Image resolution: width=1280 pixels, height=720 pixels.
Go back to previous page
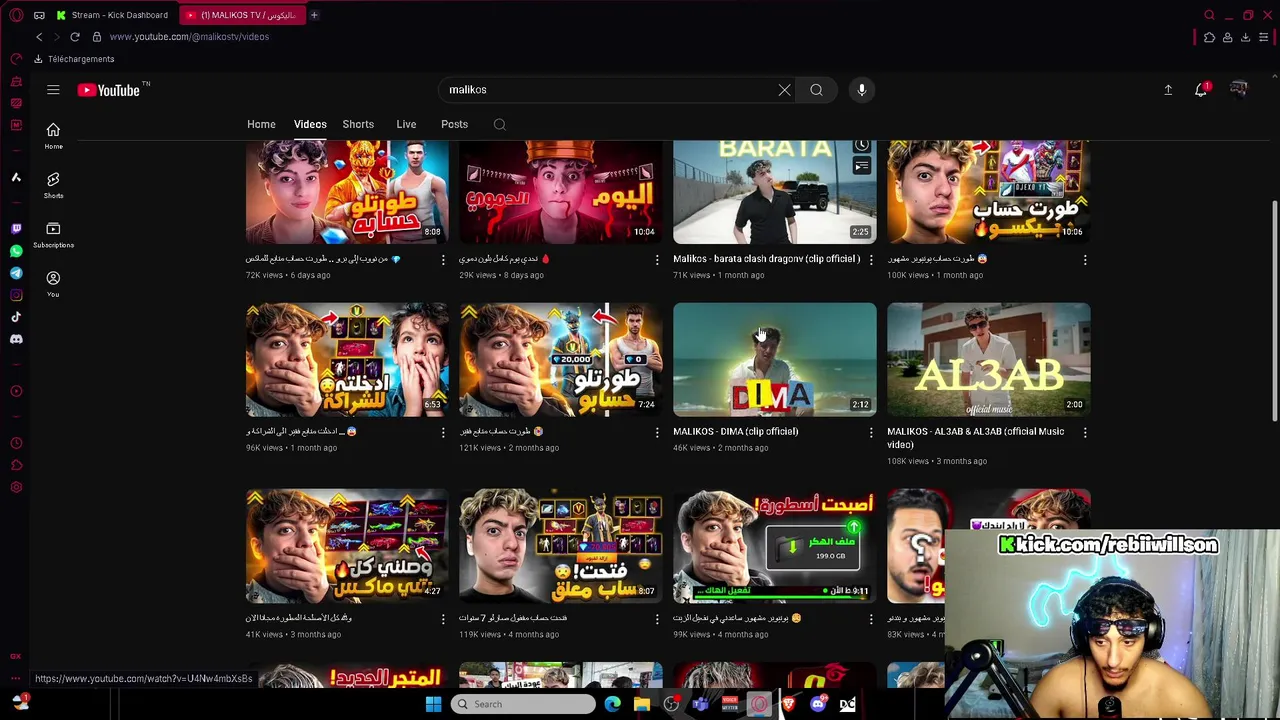pyautogui.click(x=39, y=37)
